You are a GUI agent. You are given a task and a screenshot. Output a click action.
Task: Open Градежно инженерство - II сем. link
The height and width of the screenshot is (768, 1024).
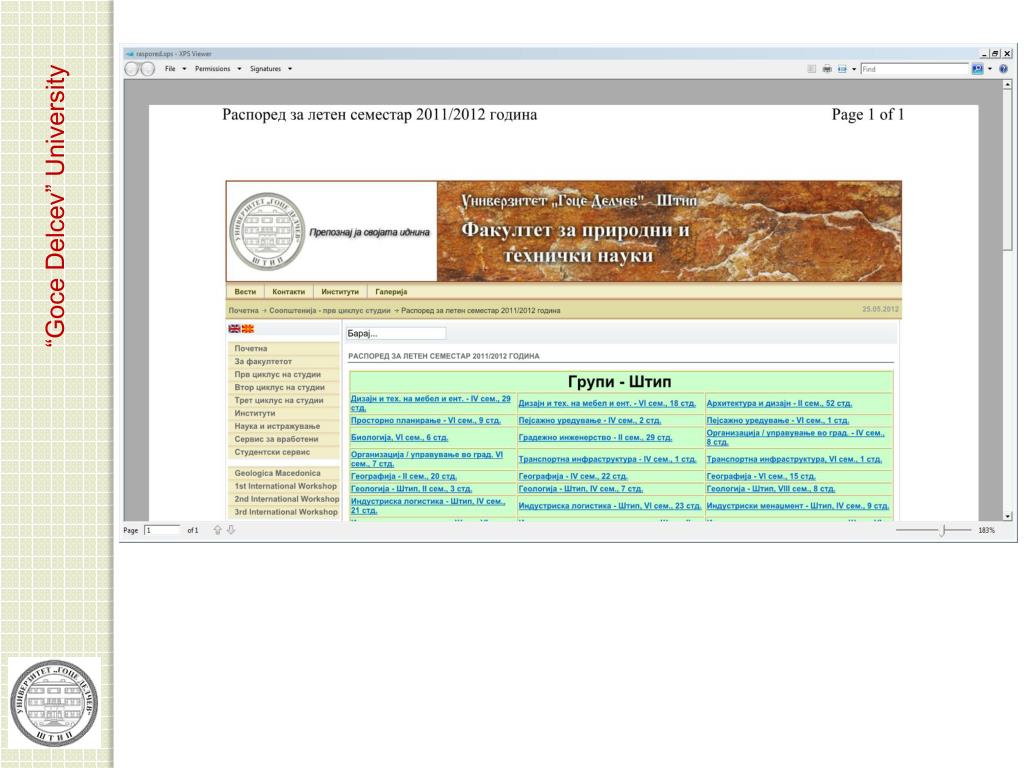coord(595,438)
